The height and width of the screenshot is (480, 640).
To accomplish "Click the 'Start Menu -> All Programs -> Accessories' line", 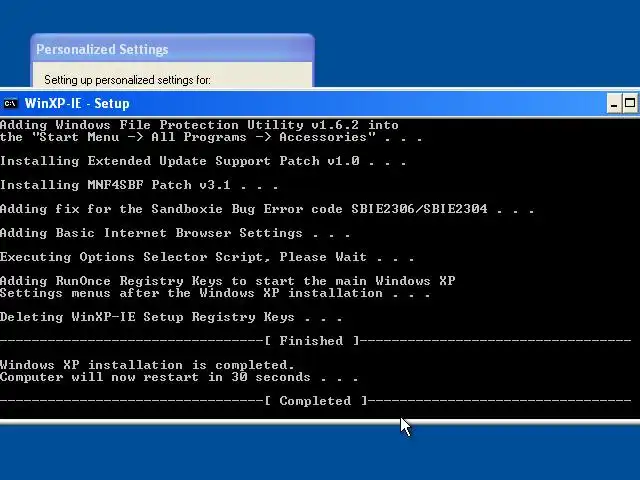I will coord(211,137).
